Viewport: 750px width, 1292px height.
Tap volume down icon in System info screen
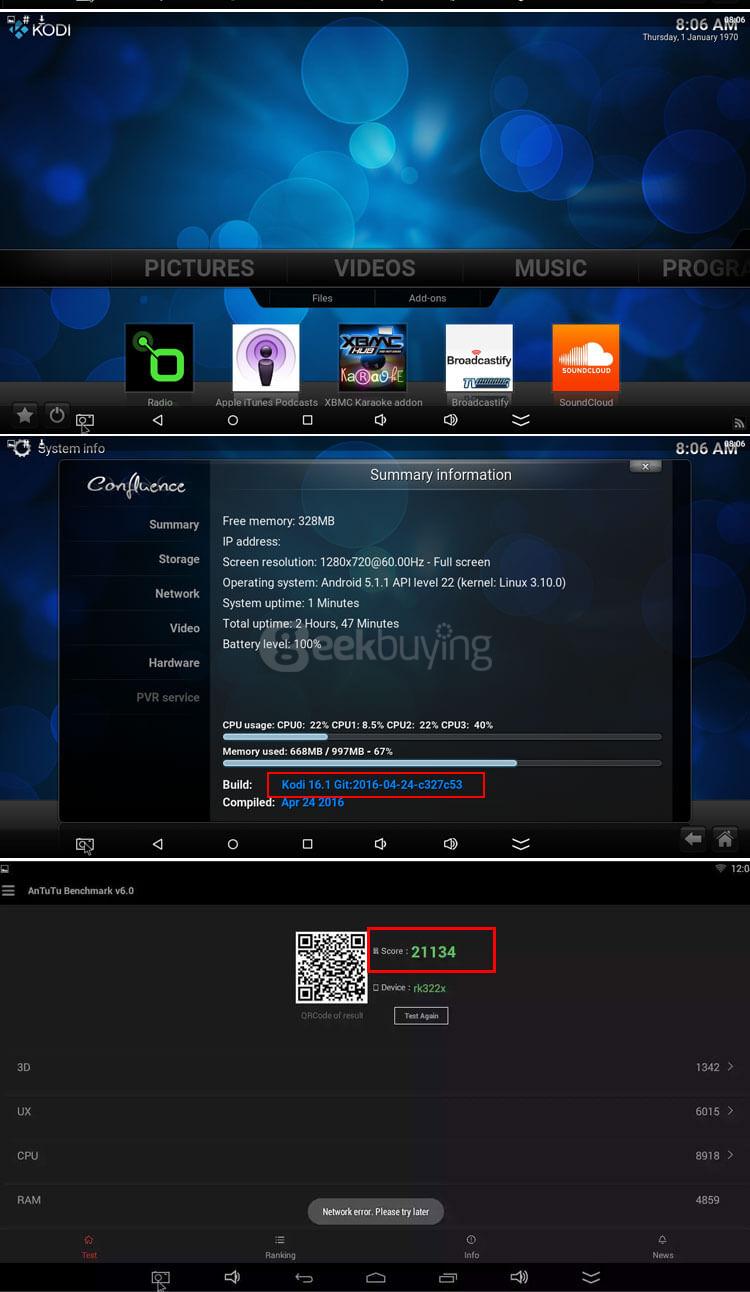pyautogui.click(x=380, y=844)
